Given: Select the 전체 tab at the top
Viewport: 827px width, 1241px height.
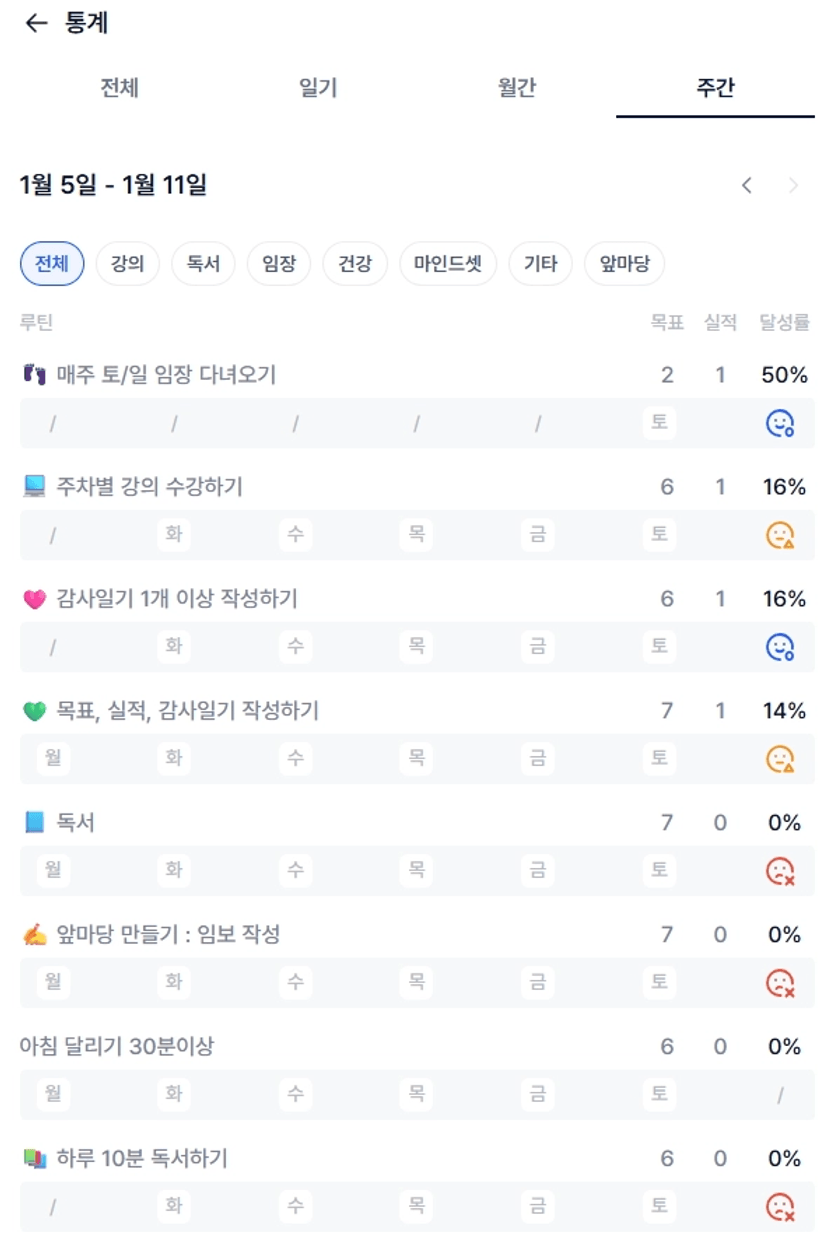Looking at the screenshot, I should 119,88.
